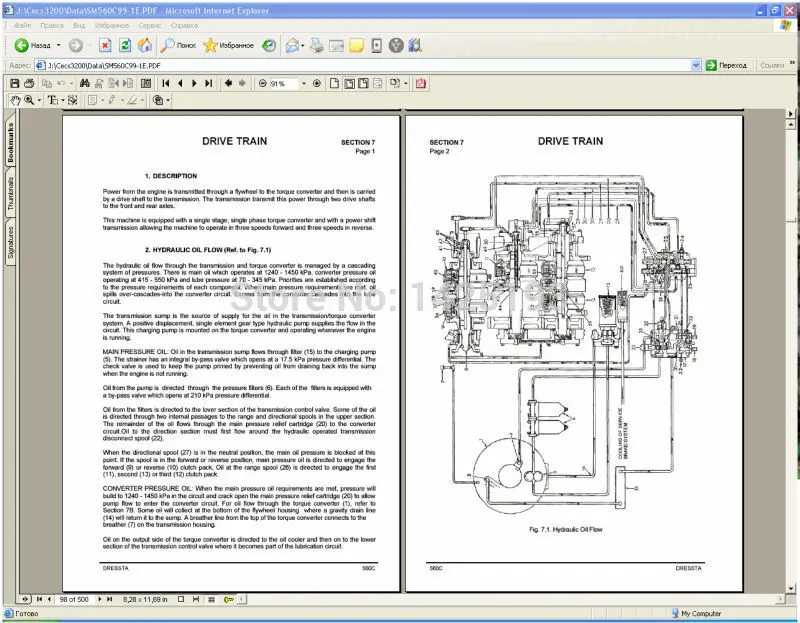Open the Файл menu
Screen dimensions: 800x623
pos(22,24)
